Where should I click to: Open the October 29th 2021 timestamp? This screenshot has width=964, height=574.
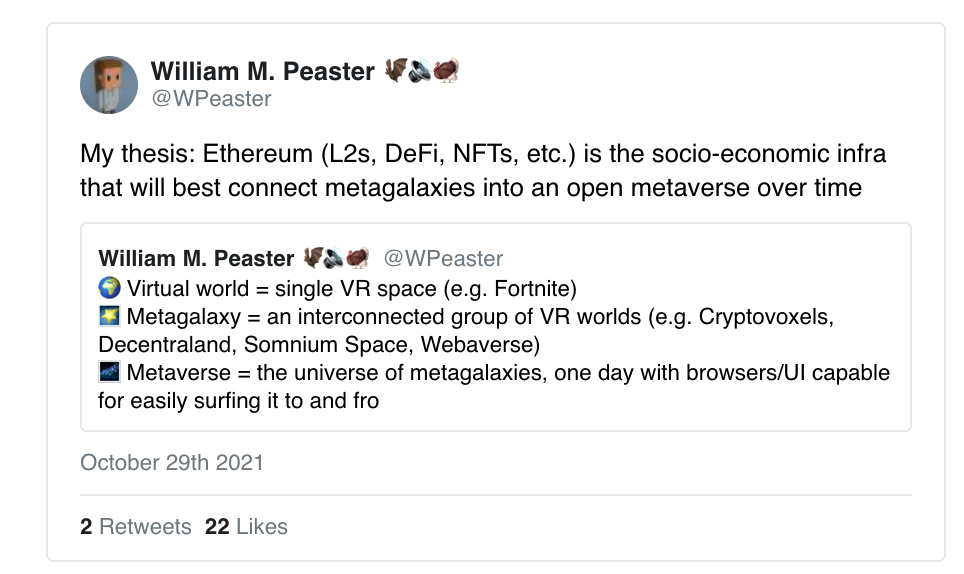(172, 462)
